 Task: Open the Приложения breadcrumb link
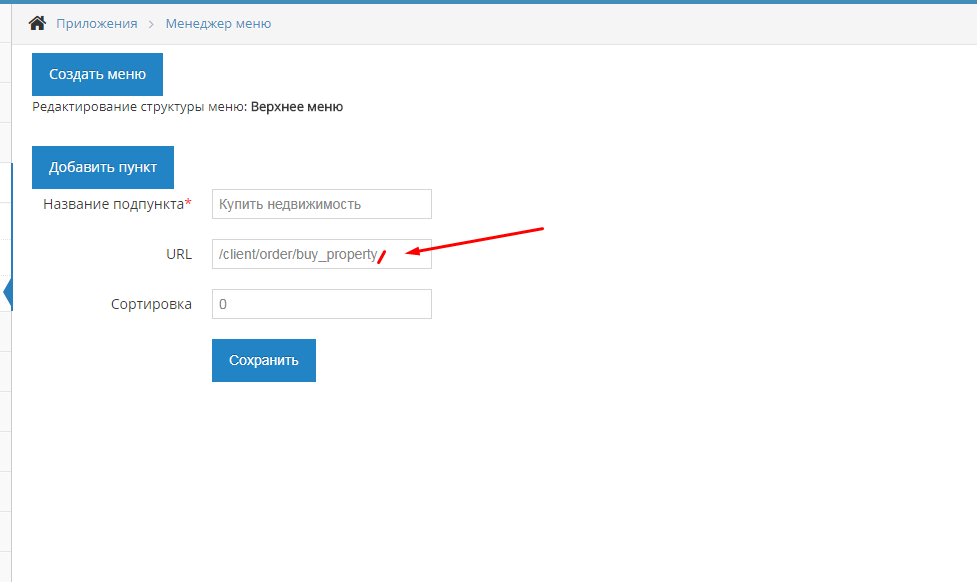click(x=96, y=23)
